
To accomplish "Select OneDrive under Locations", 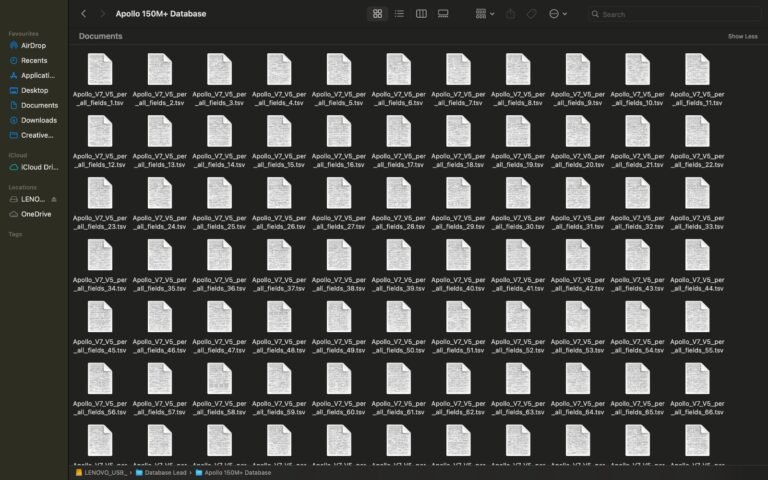I will (x=35, y=214).
